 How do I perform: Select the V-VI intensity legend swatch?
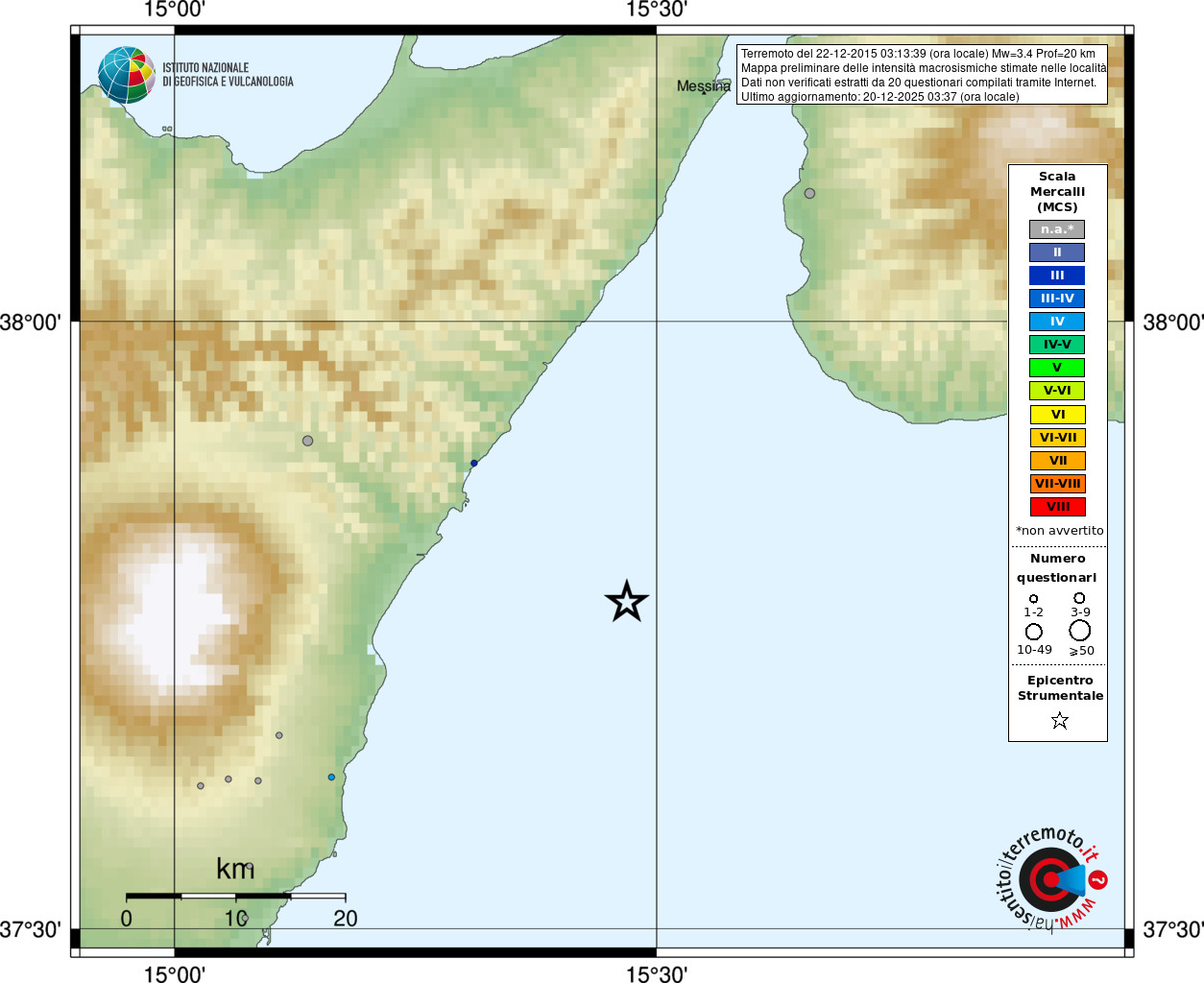point(1057,391)
